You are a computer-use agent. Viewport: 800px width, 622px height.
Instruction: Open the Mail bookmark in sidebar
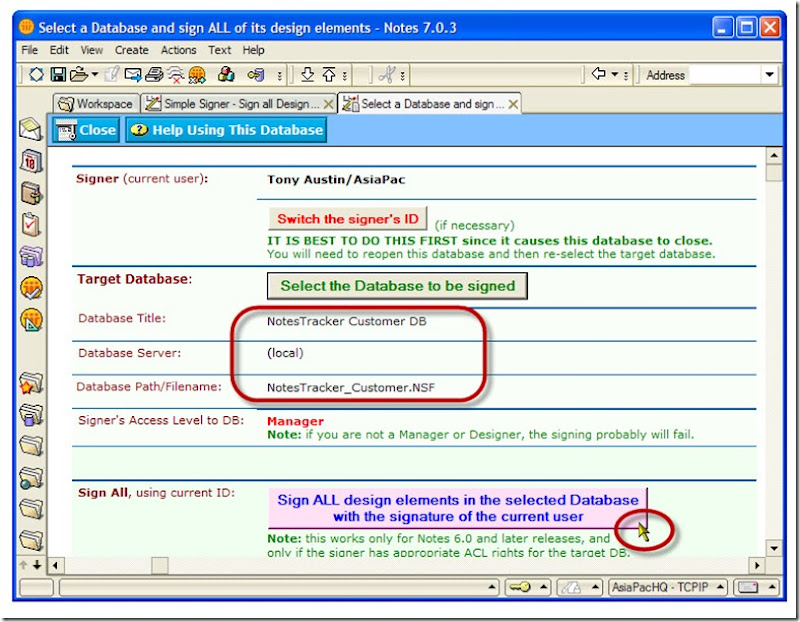click(31, 129)
